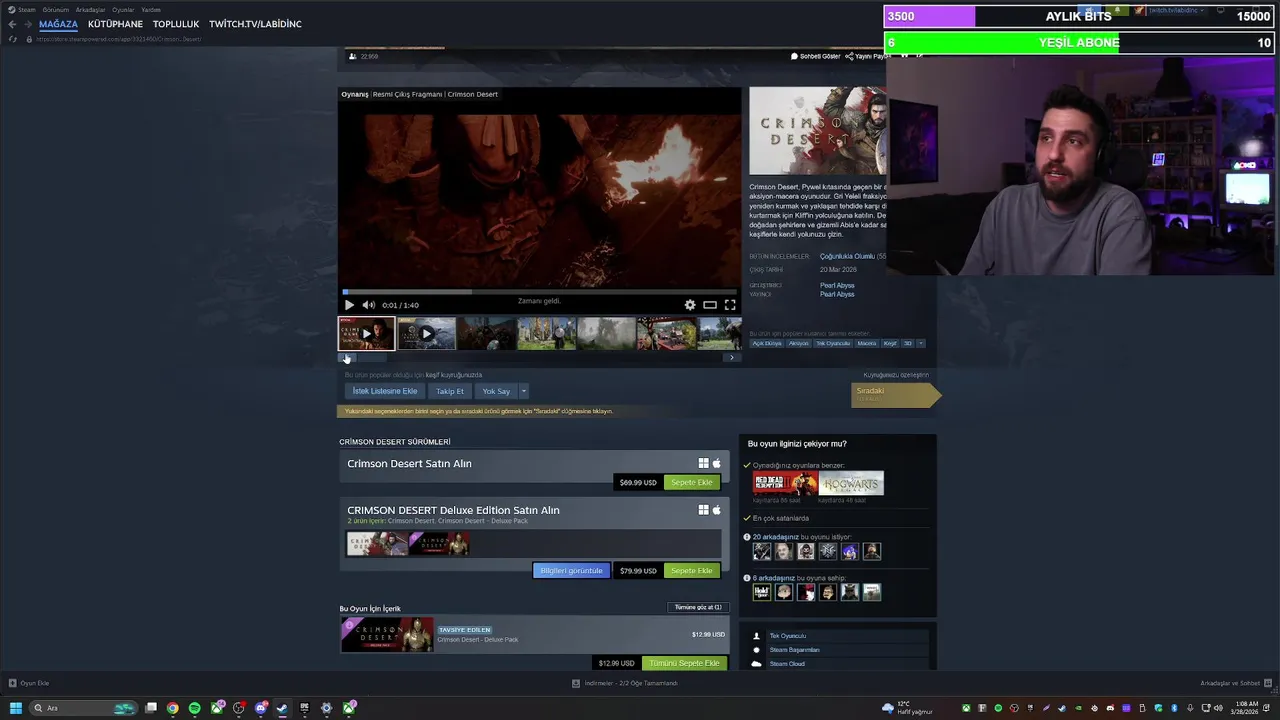Open Kuyruğunuzu özelleştirin link

pos(896,375)
